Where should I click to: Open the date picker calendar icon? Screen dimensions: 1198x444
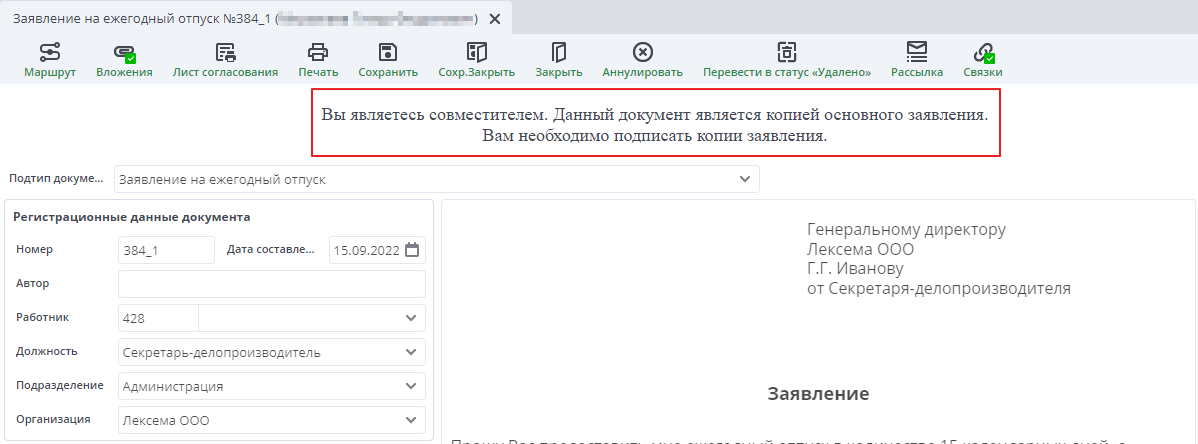click(412, 250)
